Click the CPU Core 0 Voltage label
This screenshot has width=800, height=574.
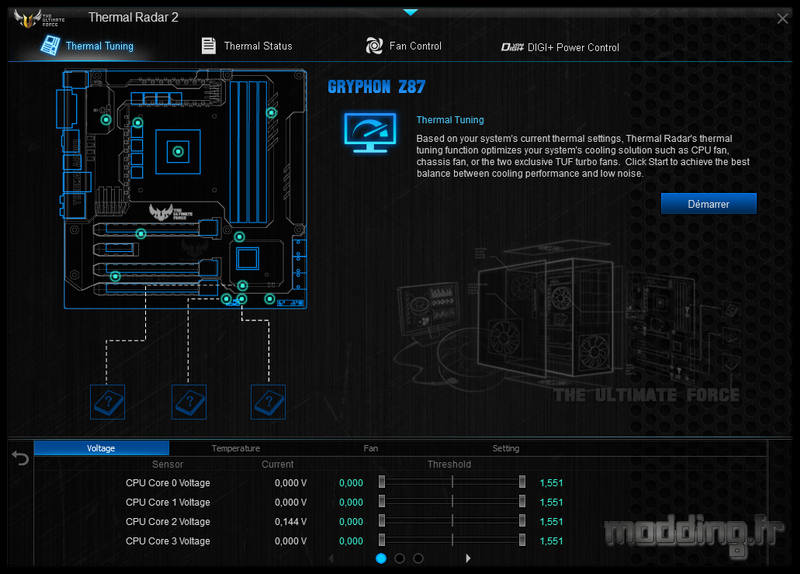point(168,483)
